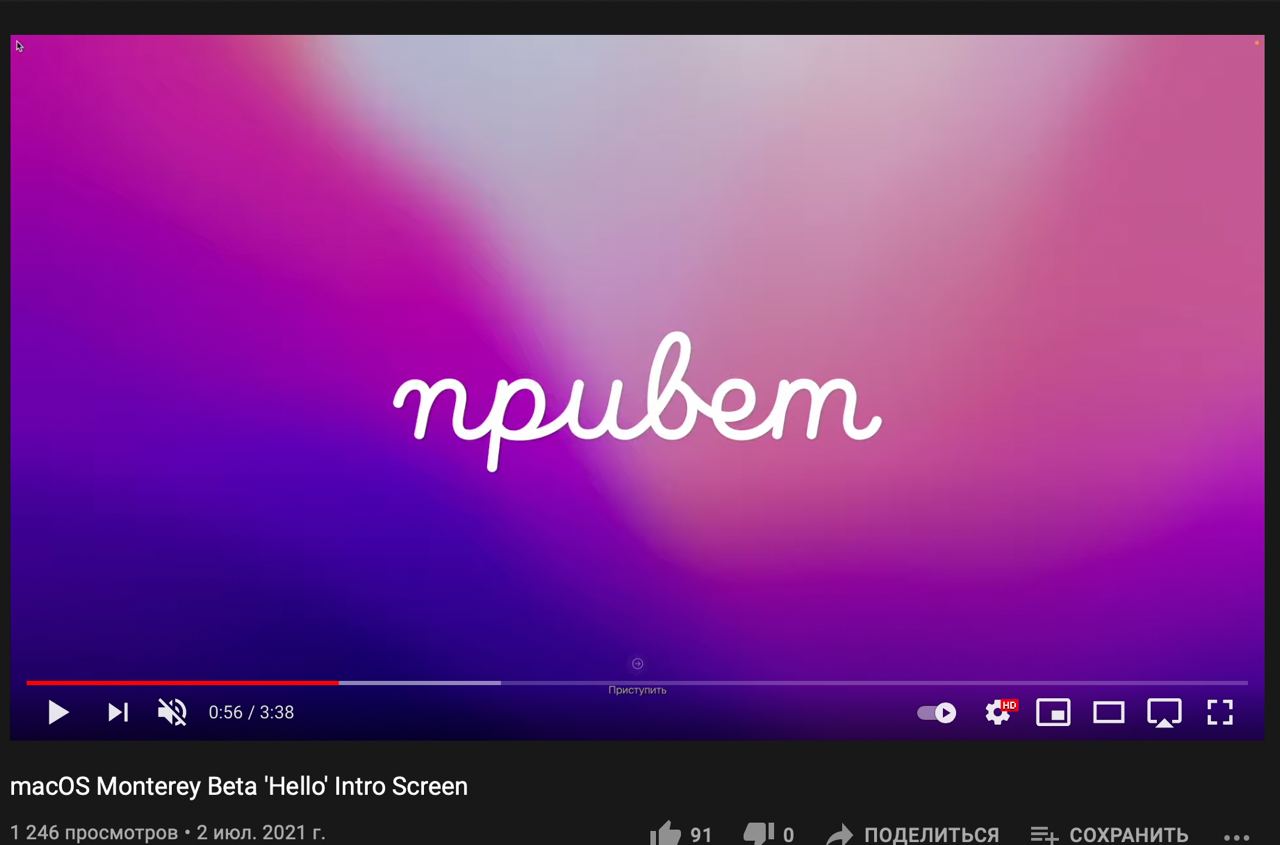
Task: Go to full screen
Action: pos(1220,712)
